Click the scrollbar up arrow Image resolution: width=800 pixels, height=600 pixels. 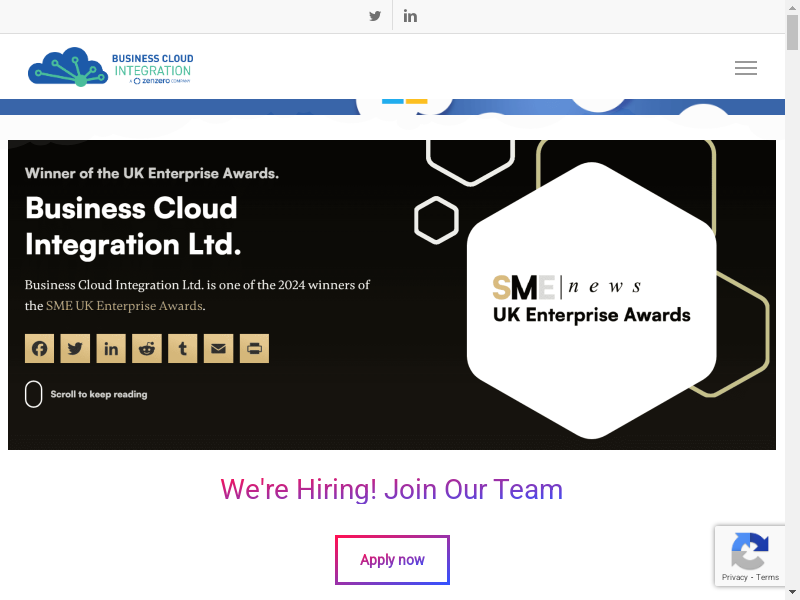792,7
